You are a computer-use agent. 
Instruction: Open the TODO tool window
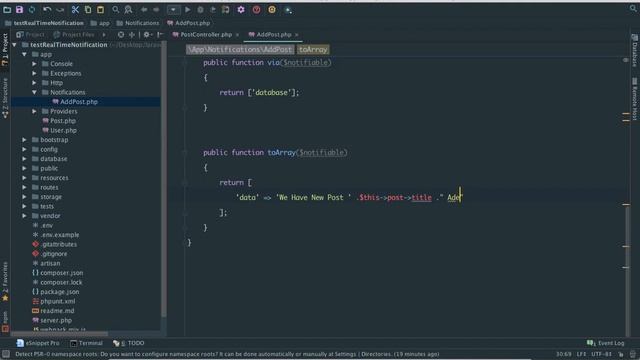pyautogui.click(x=129, y=343)
